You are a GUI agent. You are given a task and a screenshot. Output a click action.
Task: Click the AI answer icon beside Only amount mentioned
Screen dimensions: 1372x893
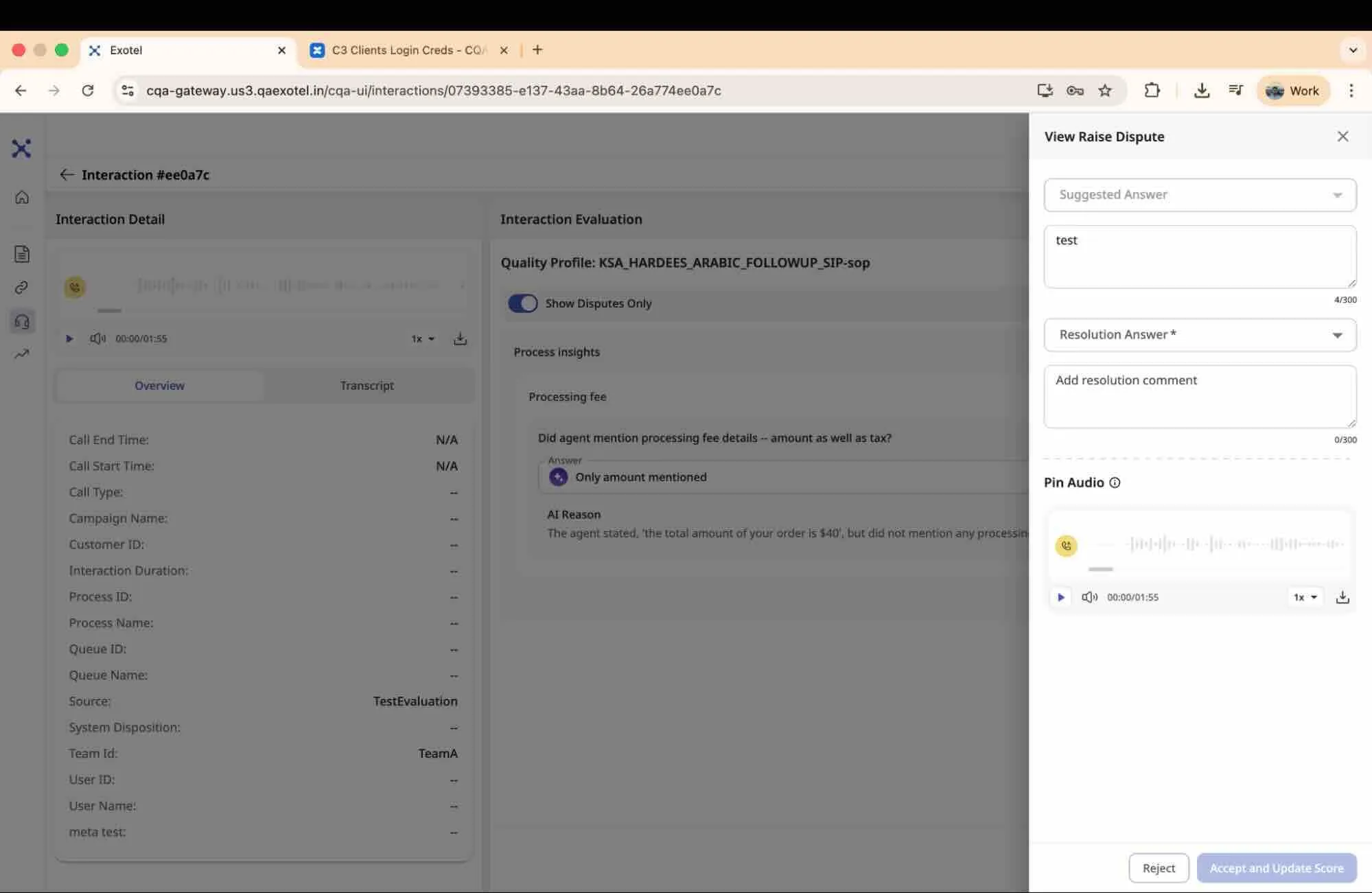pyautogui.click(x=558, y=477)
